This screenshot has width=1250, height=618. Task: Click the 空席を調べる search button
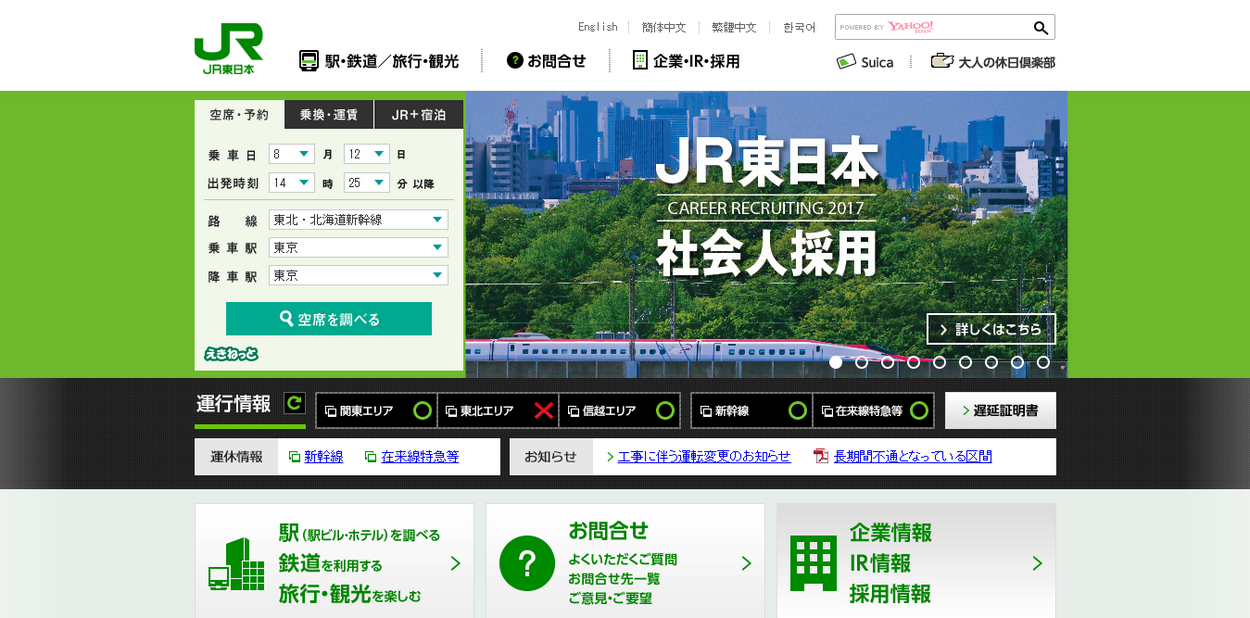329,319
